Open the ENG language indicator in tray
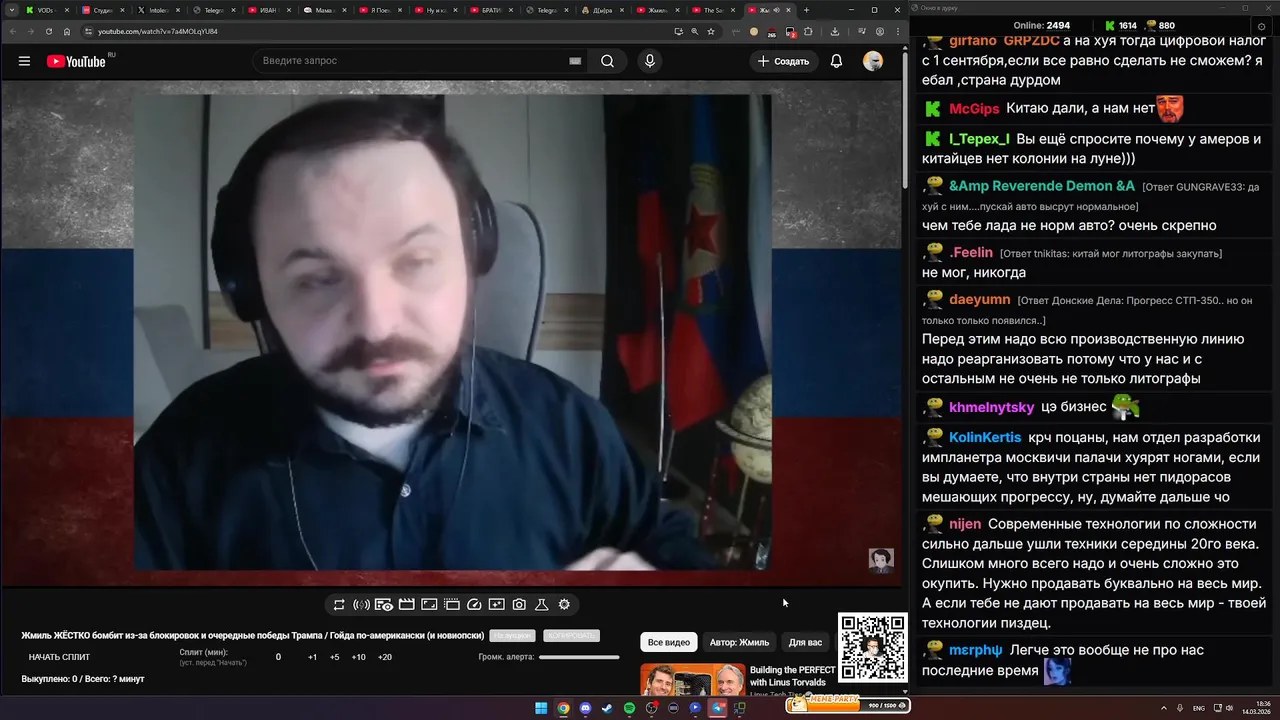 click(1199, 708)
